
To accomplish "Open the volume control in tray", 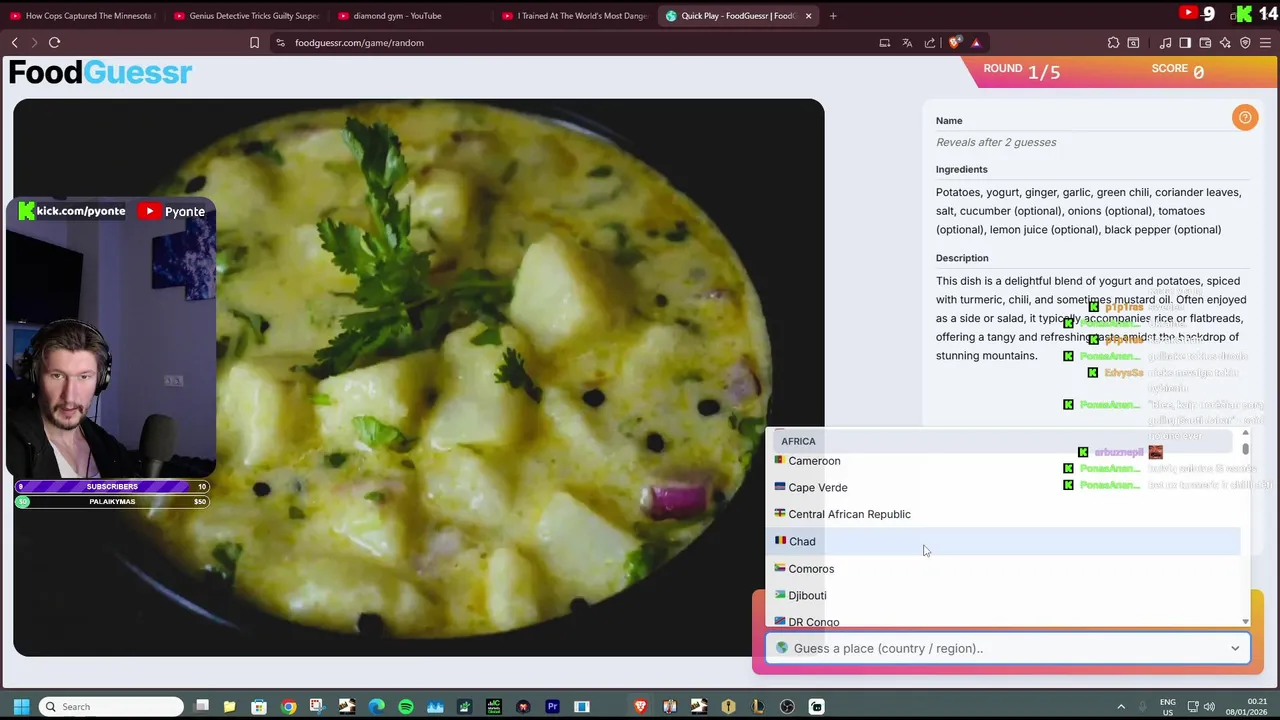I will pyautogui.click(x=1209, y=707).
